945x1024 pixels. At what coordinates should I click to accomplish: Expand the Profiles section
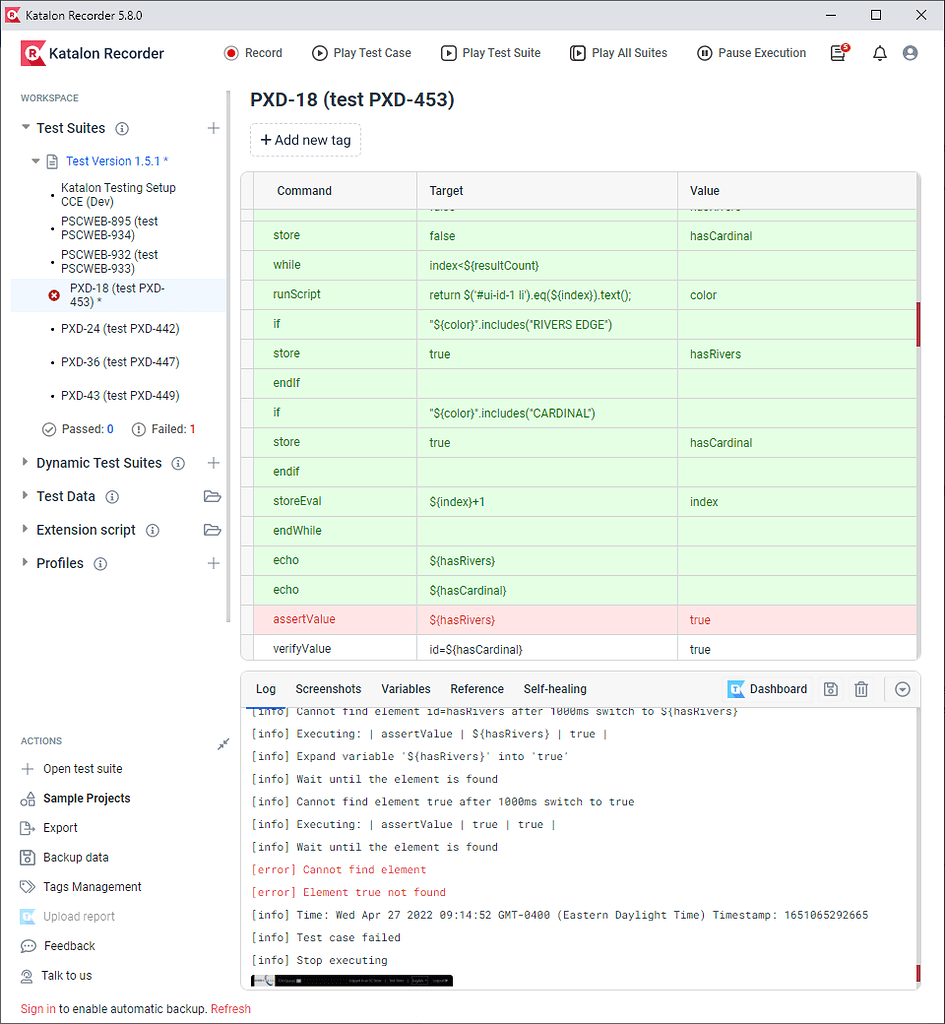click(25, 562)
